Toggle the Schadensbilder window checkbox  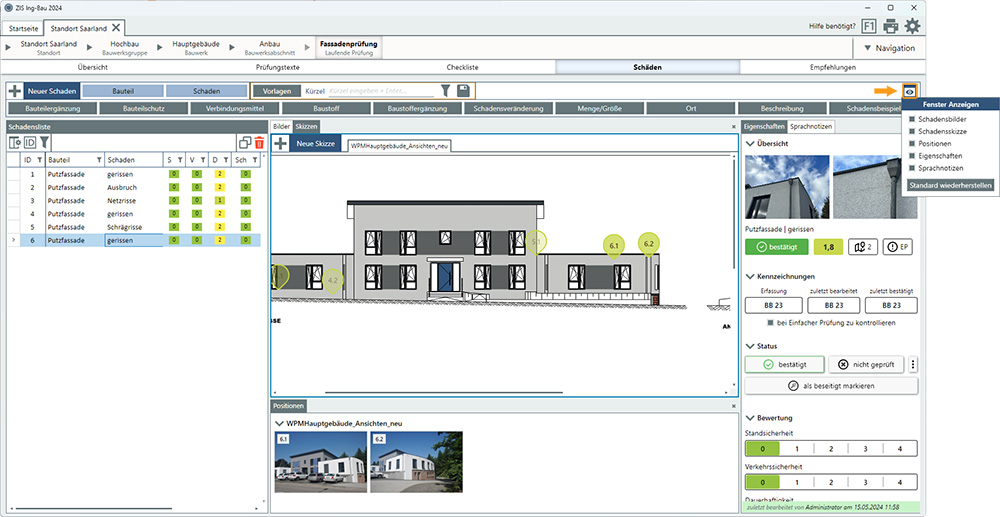pos(912,119)
